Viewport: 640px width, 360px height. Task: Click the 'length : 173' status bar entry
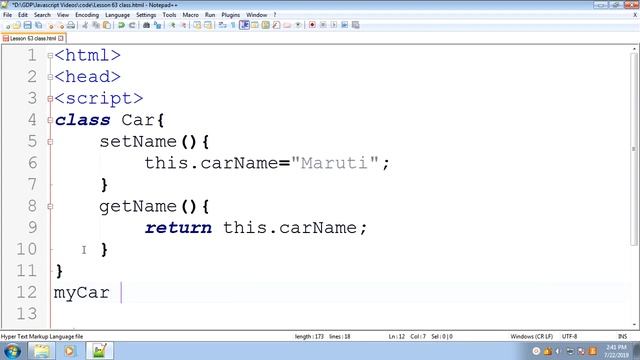click(309, 336)
